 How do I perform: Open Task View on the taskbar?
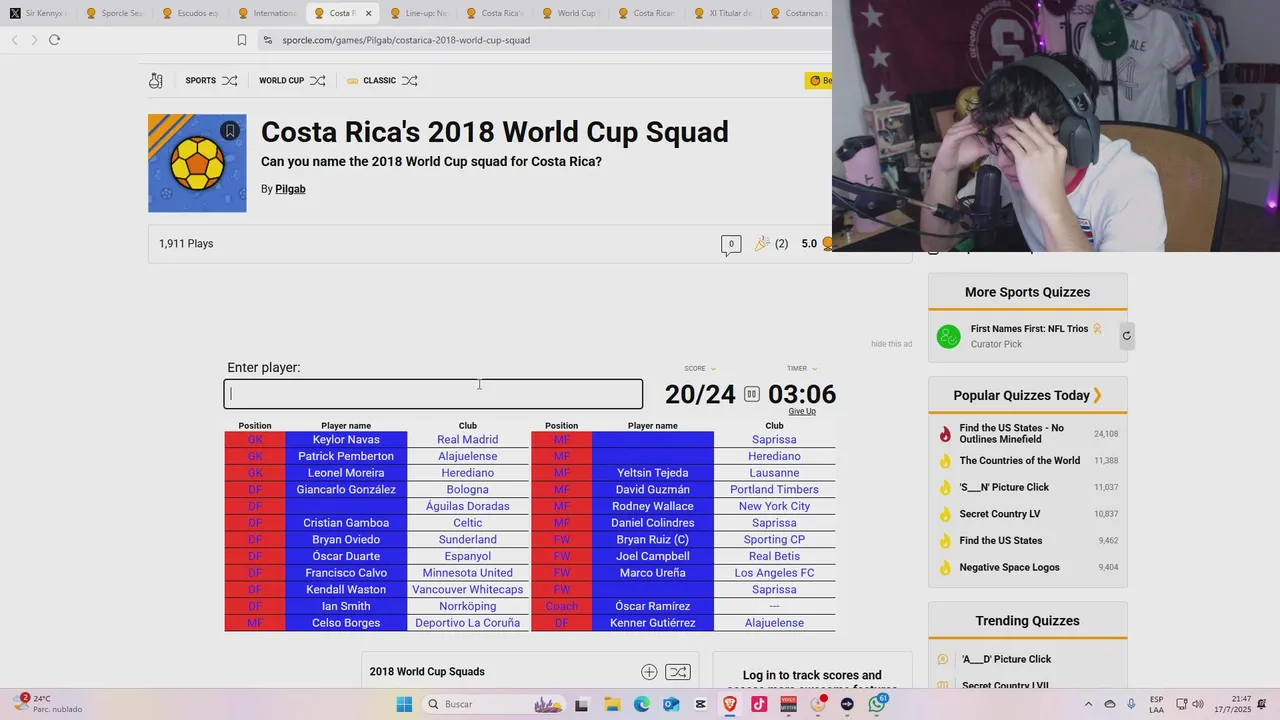[581, 704]
